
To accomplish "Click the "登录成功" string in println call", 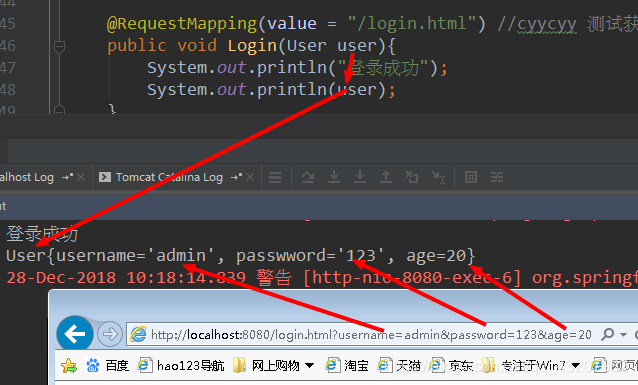I will pyautogui.click(x=383, y=68).
